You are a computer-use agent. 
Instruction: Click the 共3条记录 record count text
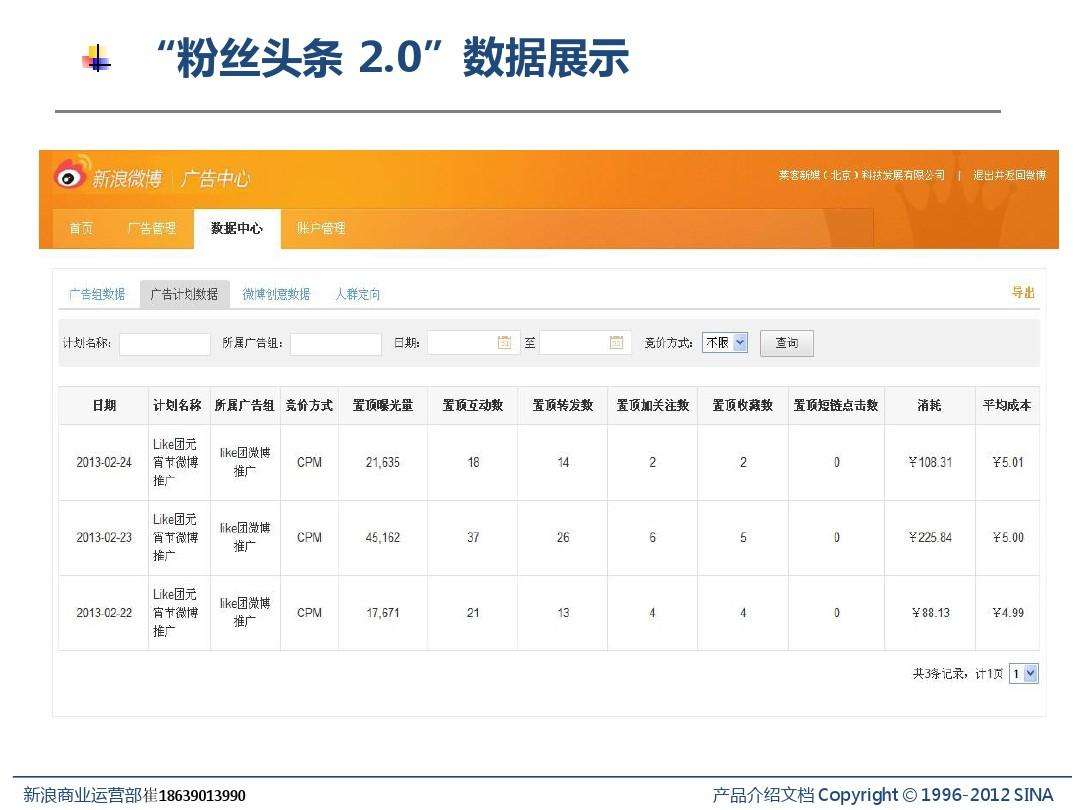(x=939, y=674)
